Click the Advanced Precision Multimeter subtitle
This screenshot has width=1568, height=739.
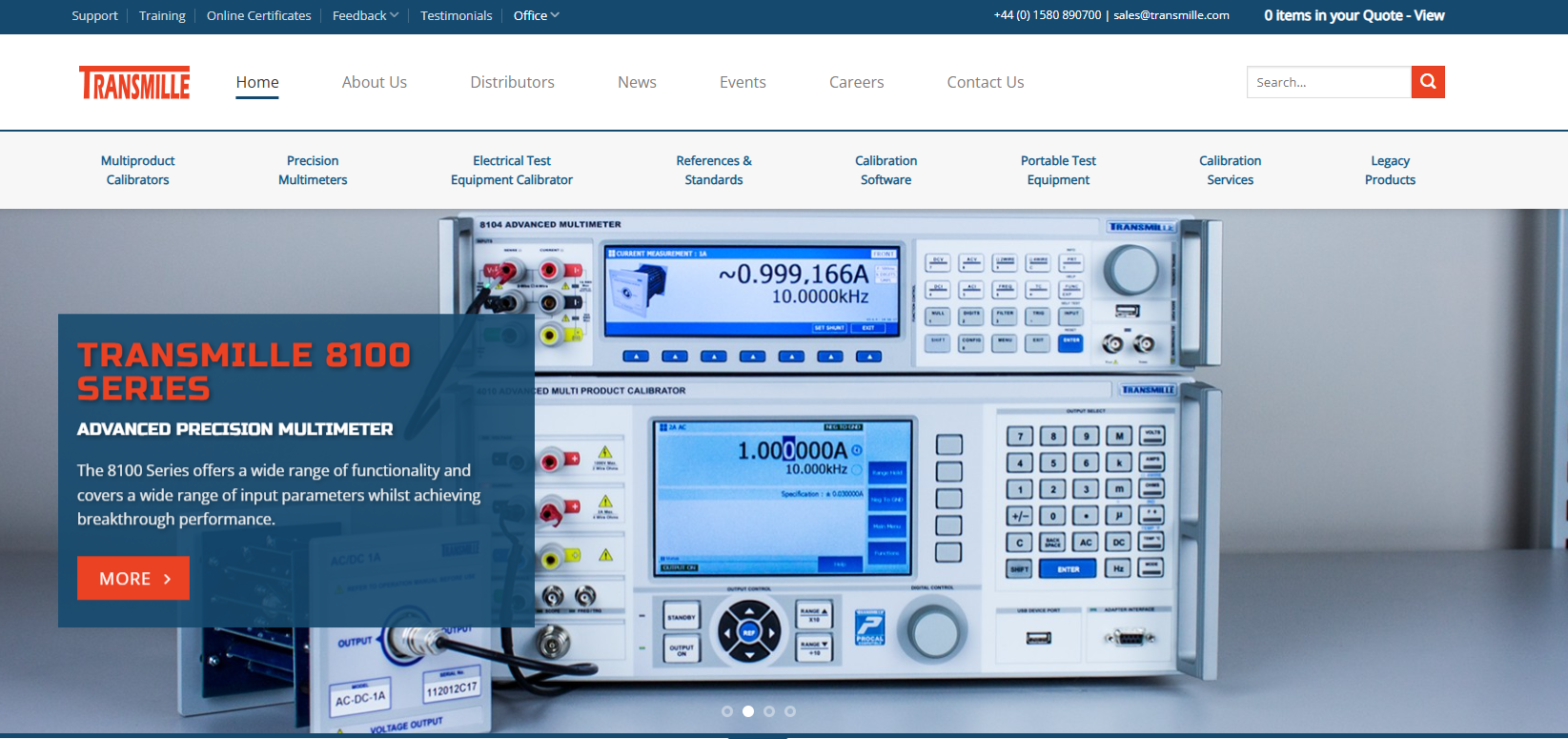[234, 429]
